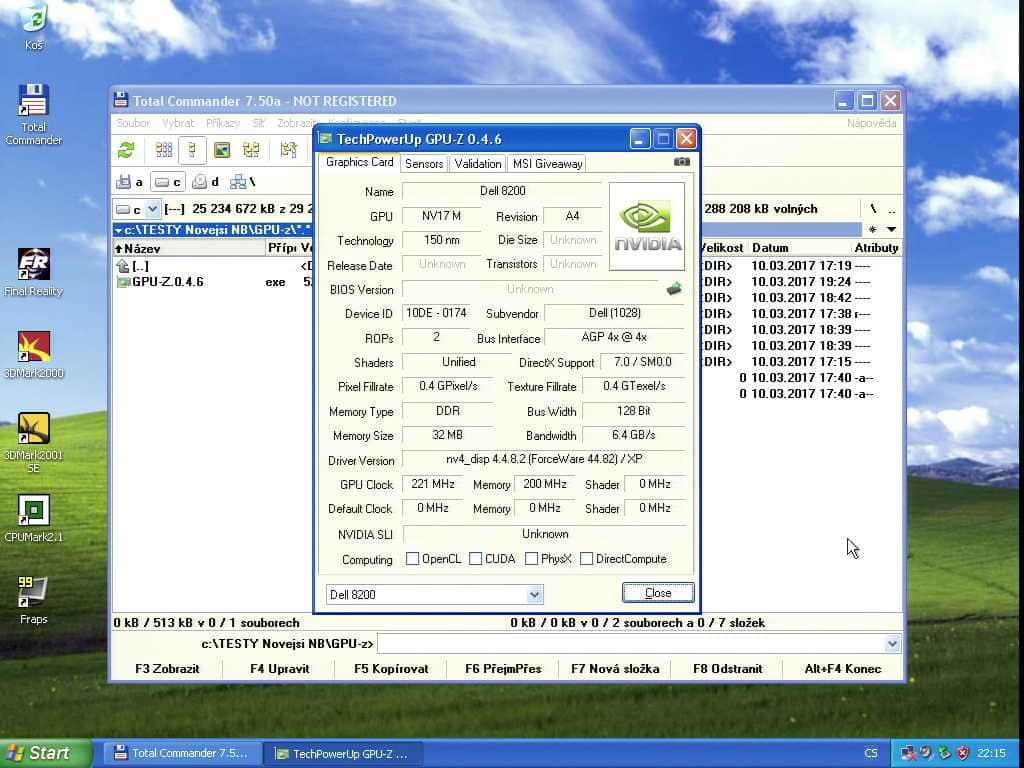Open right panel directory history arrow
Viewport: 1024px width, 768px height.
coord(891,230)
